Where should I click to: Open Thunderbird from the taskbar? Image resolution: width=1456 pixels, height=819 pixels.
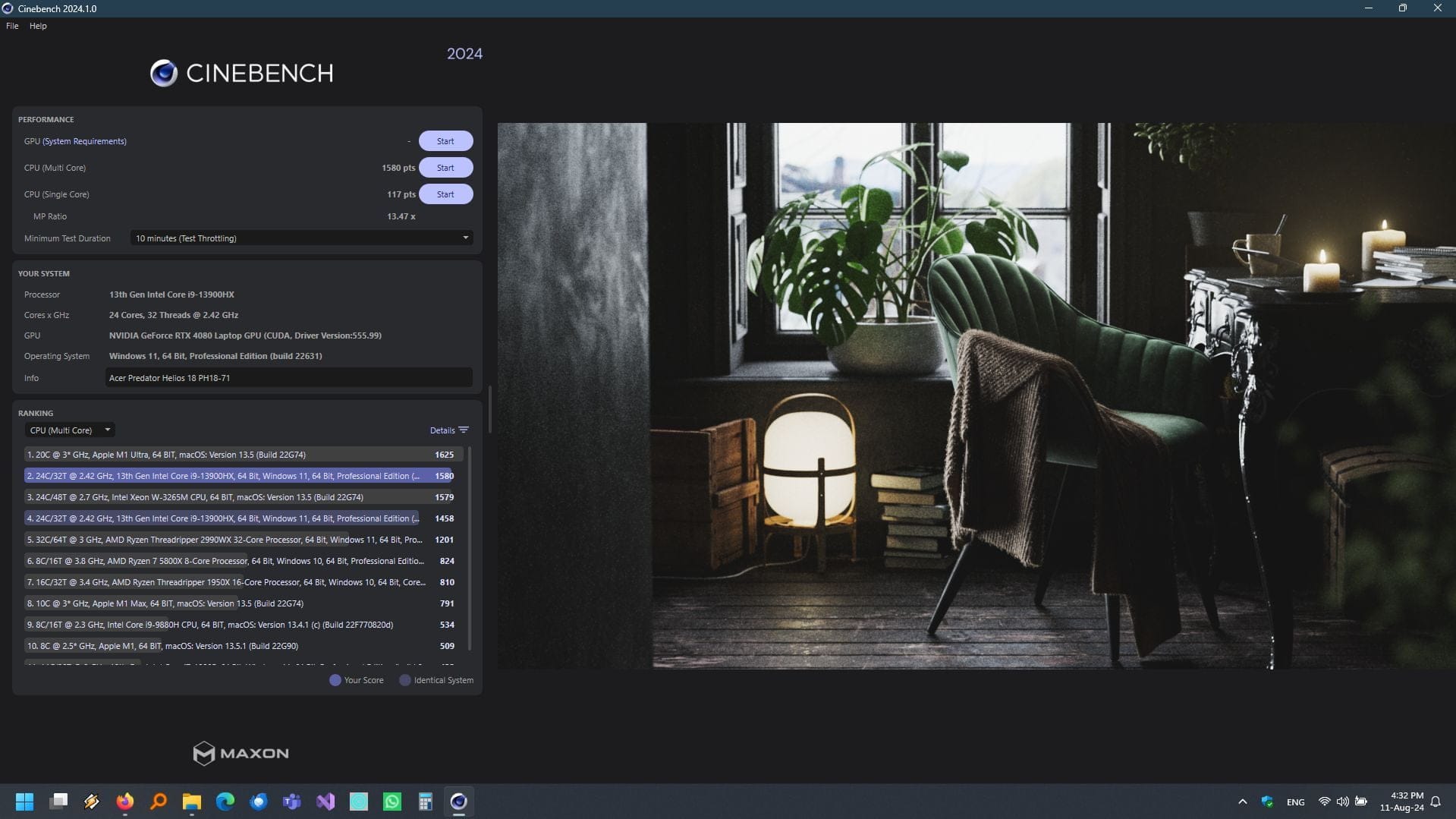pos(259,802)
